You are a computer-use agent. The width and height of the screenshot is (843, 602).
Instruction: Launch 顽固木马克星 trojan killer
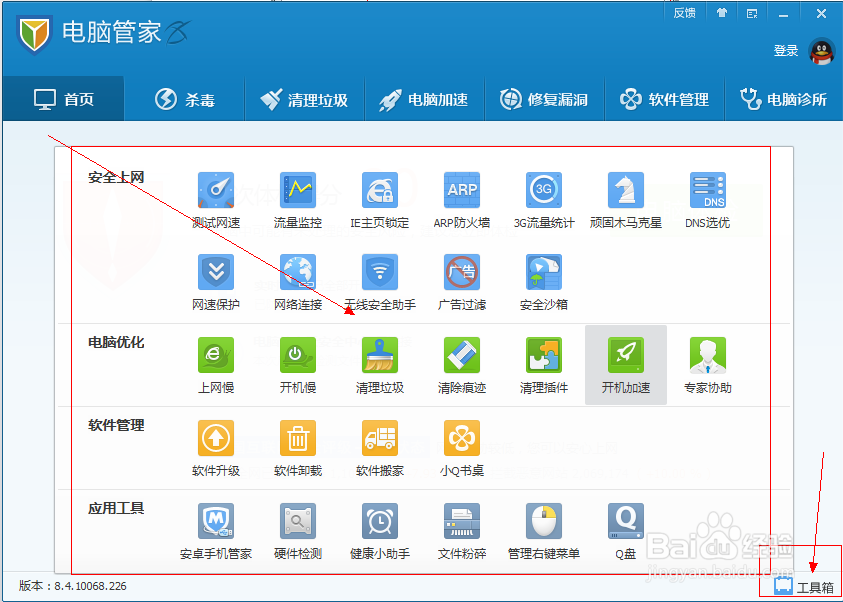[626, 200]
